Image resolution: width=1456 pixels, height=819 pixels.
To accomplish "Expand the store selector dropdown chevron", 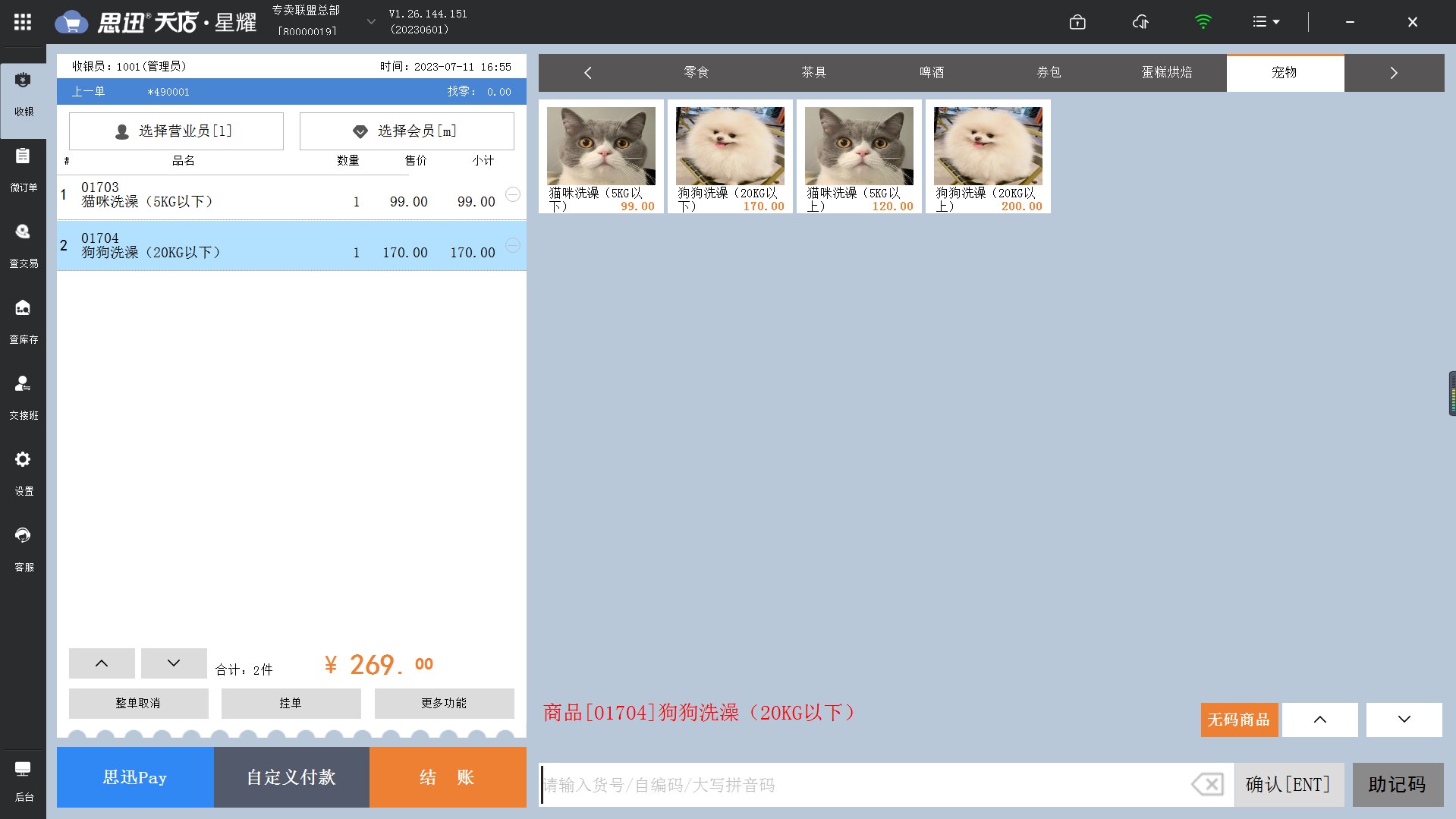I will pos(371,22).
